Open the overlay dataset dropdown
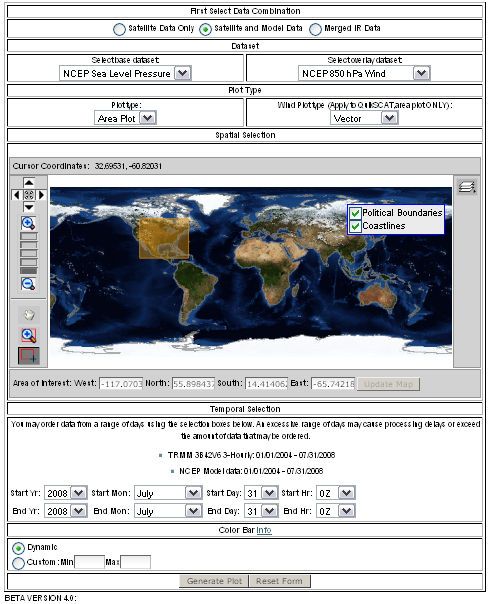Screen dimensions: 492x604 click(364, 74)
